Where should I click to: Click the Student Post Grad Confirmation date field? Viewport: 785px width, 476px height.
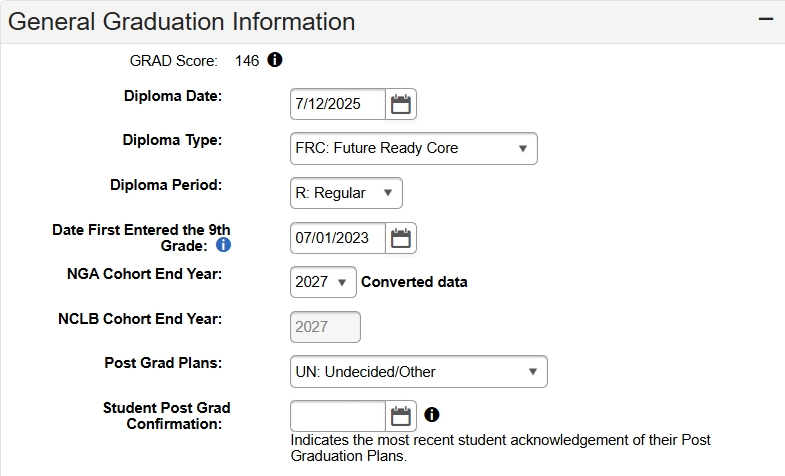point(338,416)
